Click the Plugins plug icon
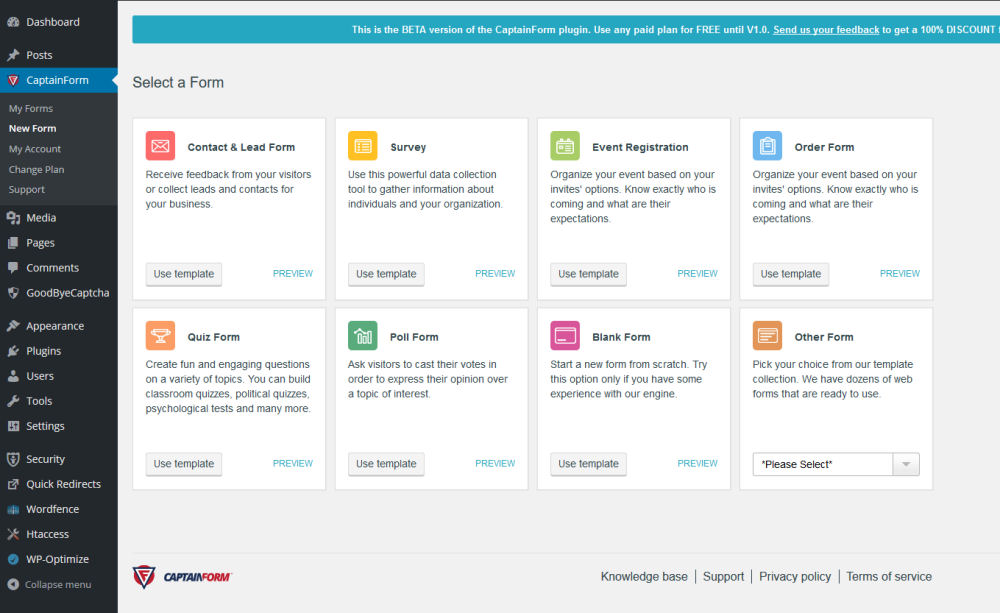Viewport: 1000px width, 613px height. point(13,351)
